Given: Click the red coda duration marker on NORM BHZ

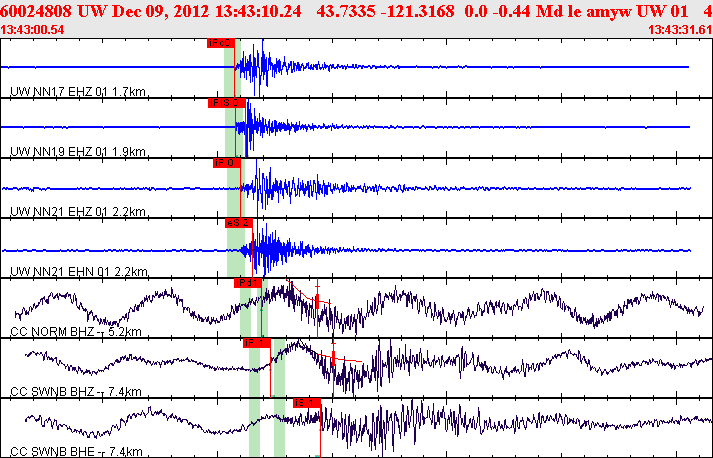Looking at the screenshot, I should [317, 300].
